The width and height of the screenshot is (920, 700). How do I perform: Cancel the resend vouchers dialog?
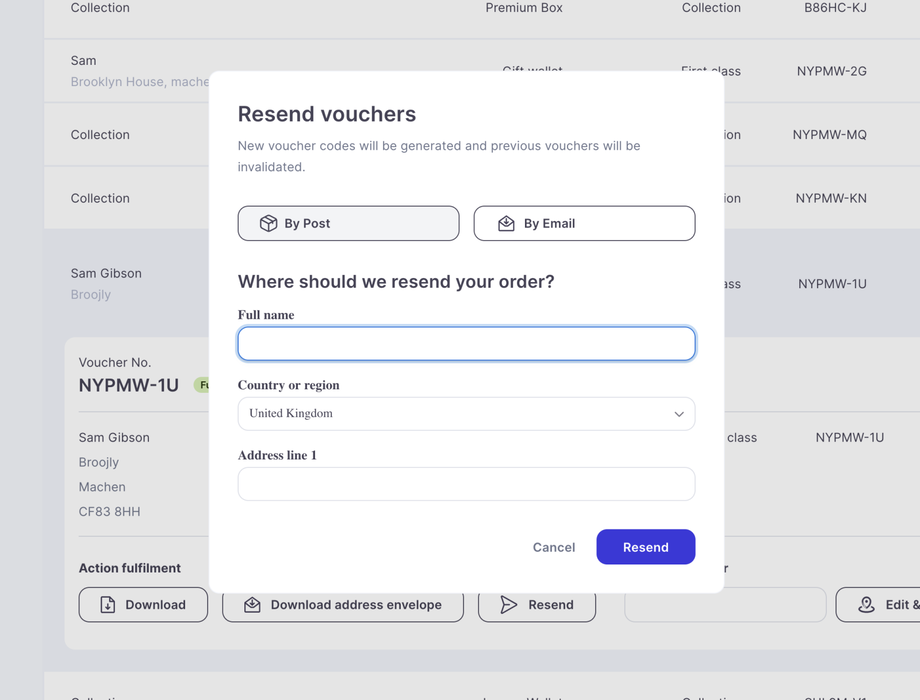pos(554,547)
